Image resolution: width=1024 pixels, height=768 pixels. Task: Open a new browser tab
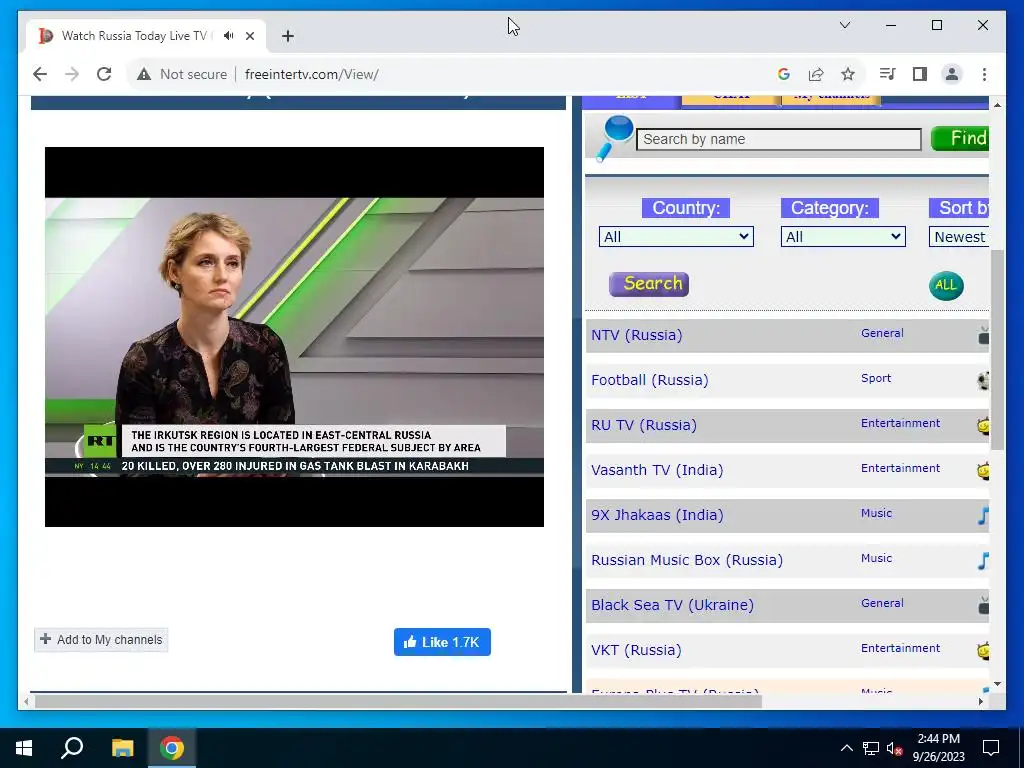[288, 36]
